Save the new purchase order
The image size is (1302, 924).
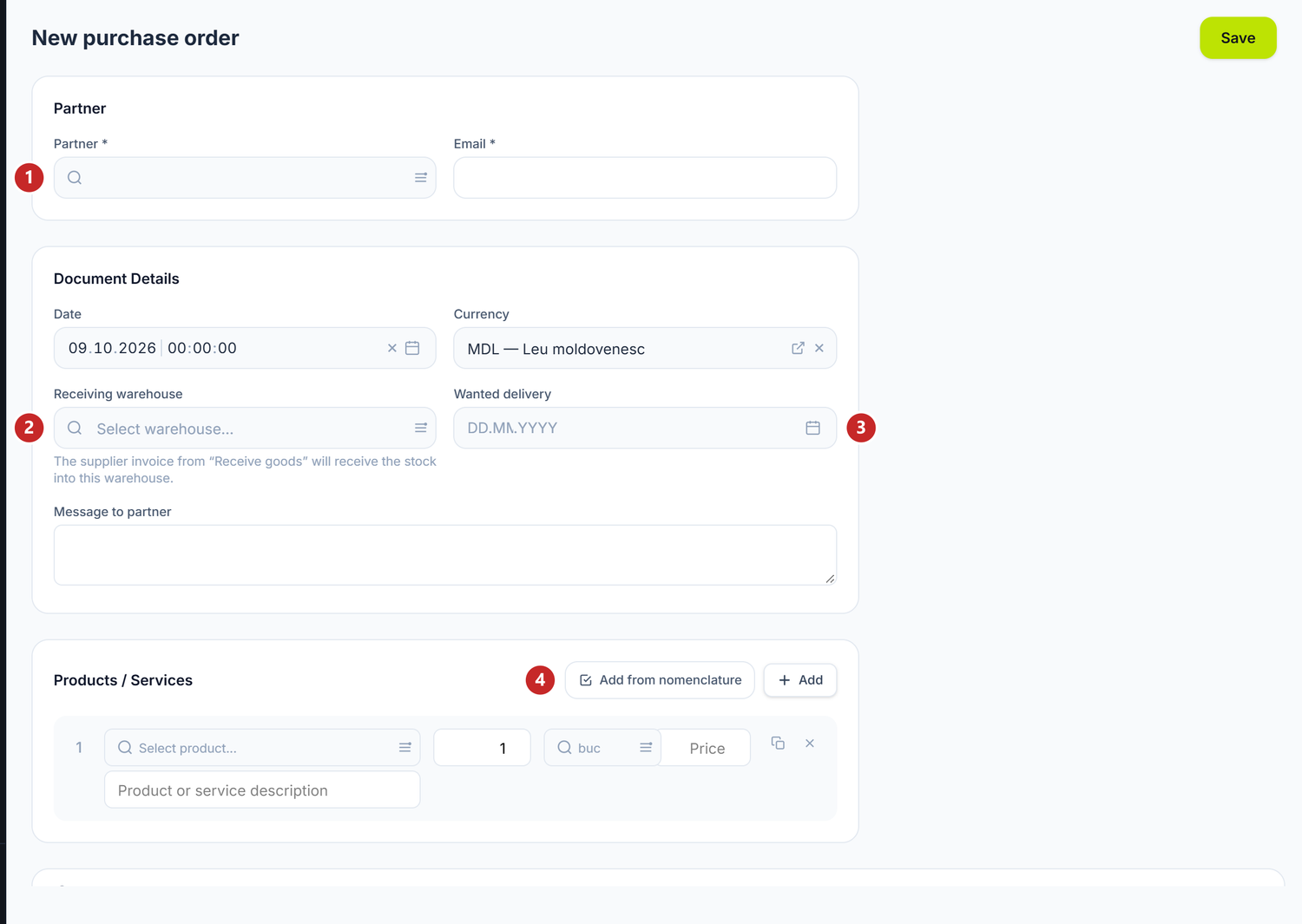[1238, 38]
